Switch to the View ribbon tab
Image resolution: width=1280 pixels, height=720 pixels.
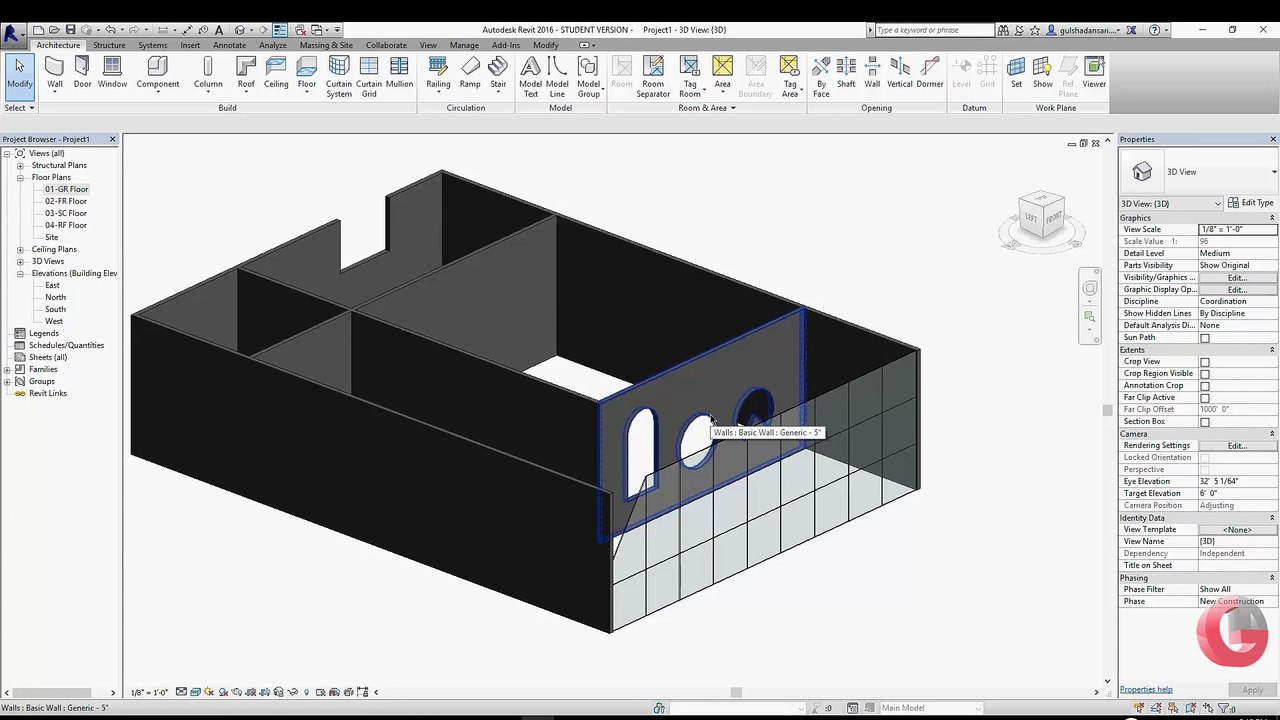click(428, 45)
